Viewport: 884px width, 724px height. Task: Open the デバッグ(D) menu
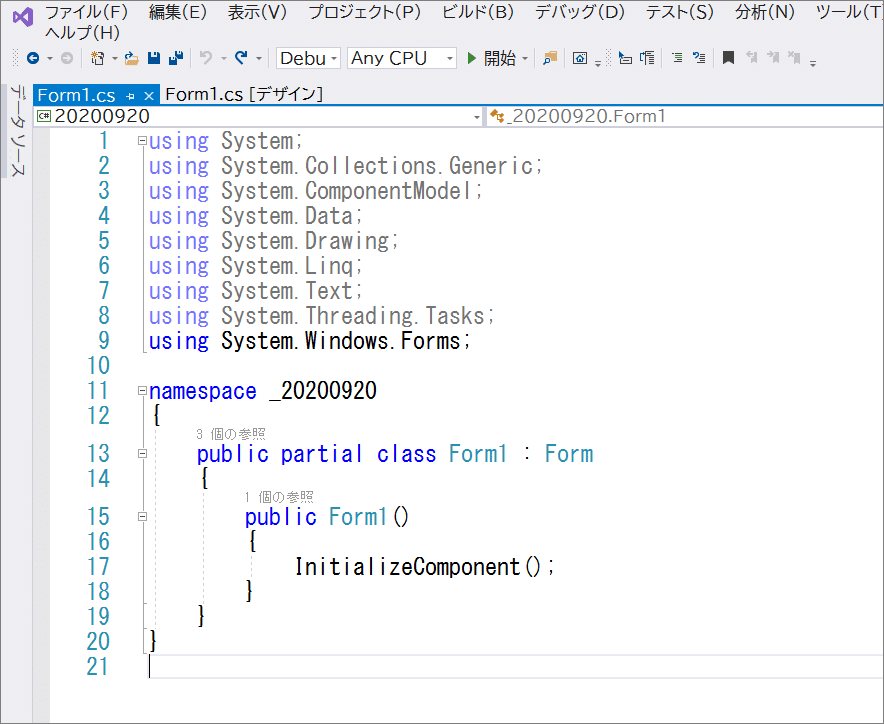580,12
